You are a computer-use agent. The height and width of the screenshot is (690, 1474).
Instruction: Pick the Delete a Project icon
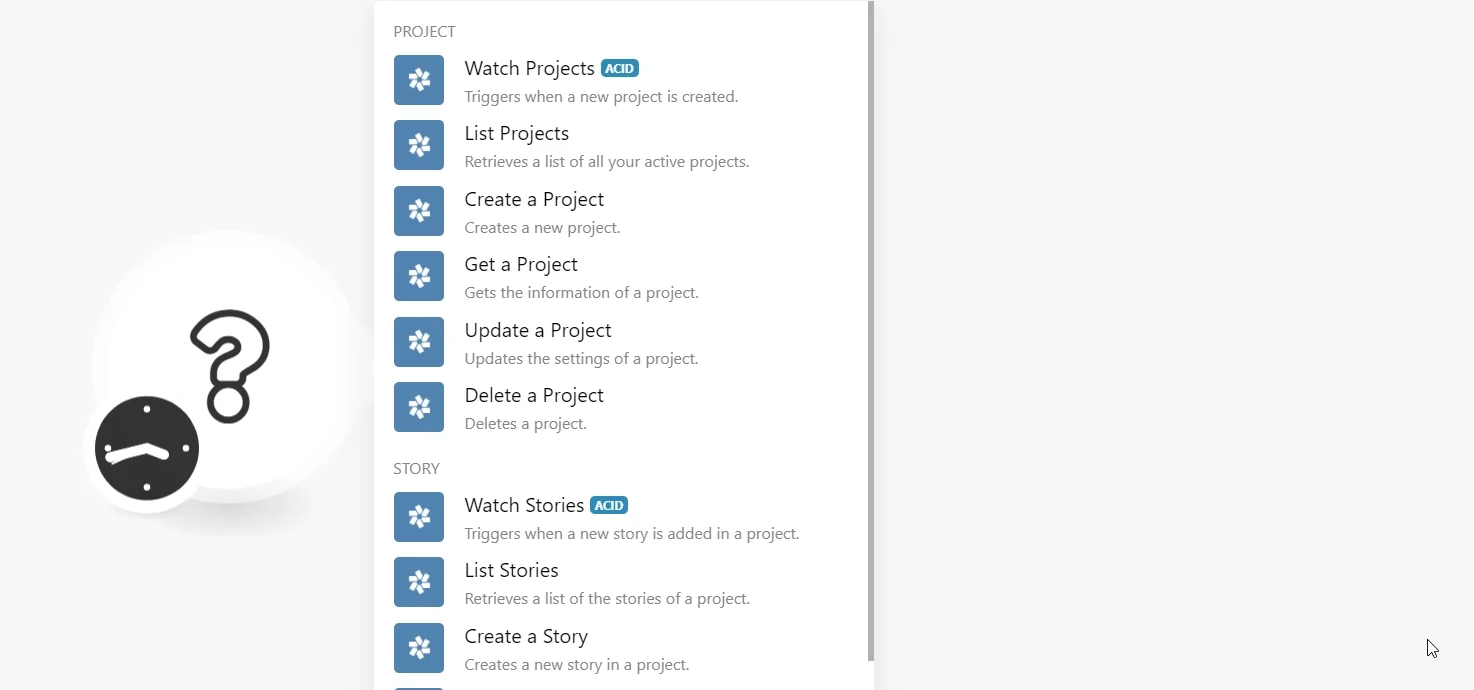(x=419, y=407)
